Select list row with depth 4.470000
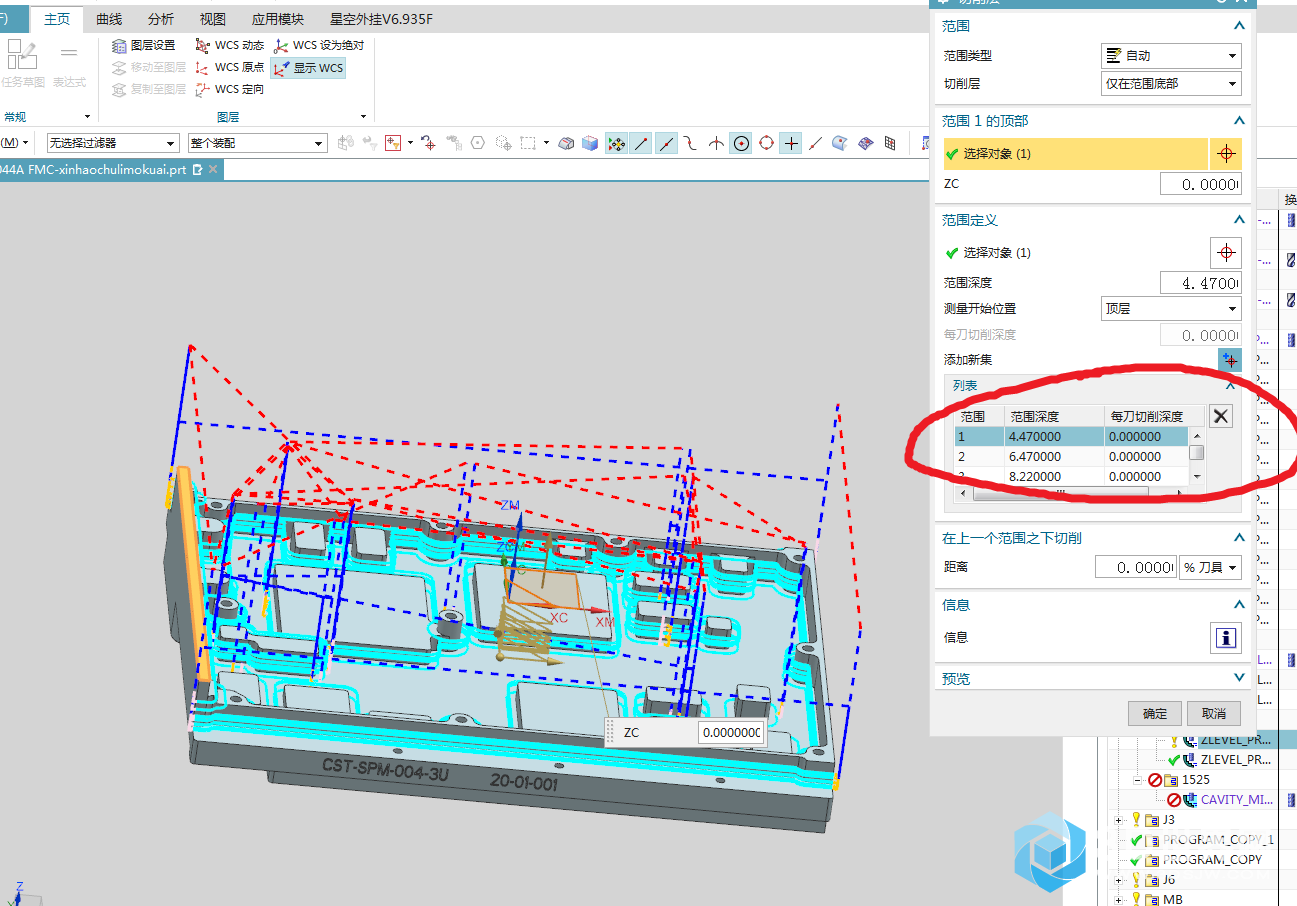Screen dimensions: 1297x906 coord(1071,436)
